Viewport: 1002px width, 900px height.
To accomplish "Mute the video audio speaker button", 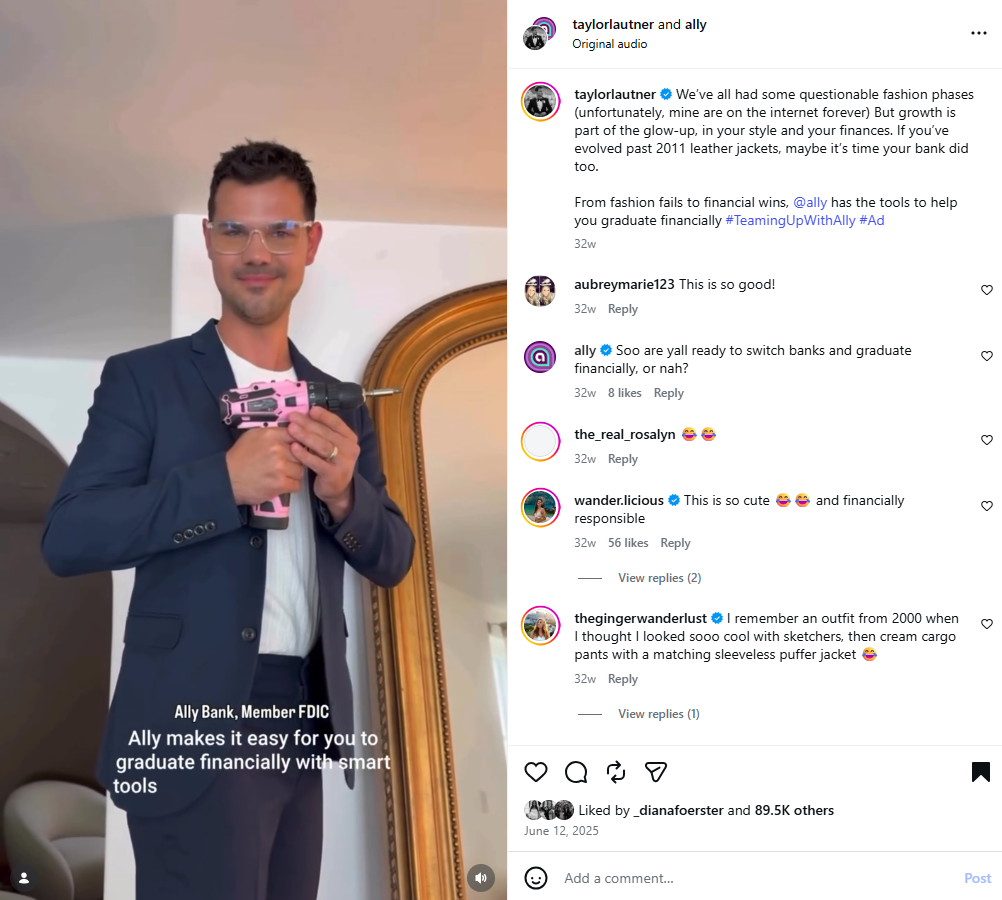I will 481,878.
